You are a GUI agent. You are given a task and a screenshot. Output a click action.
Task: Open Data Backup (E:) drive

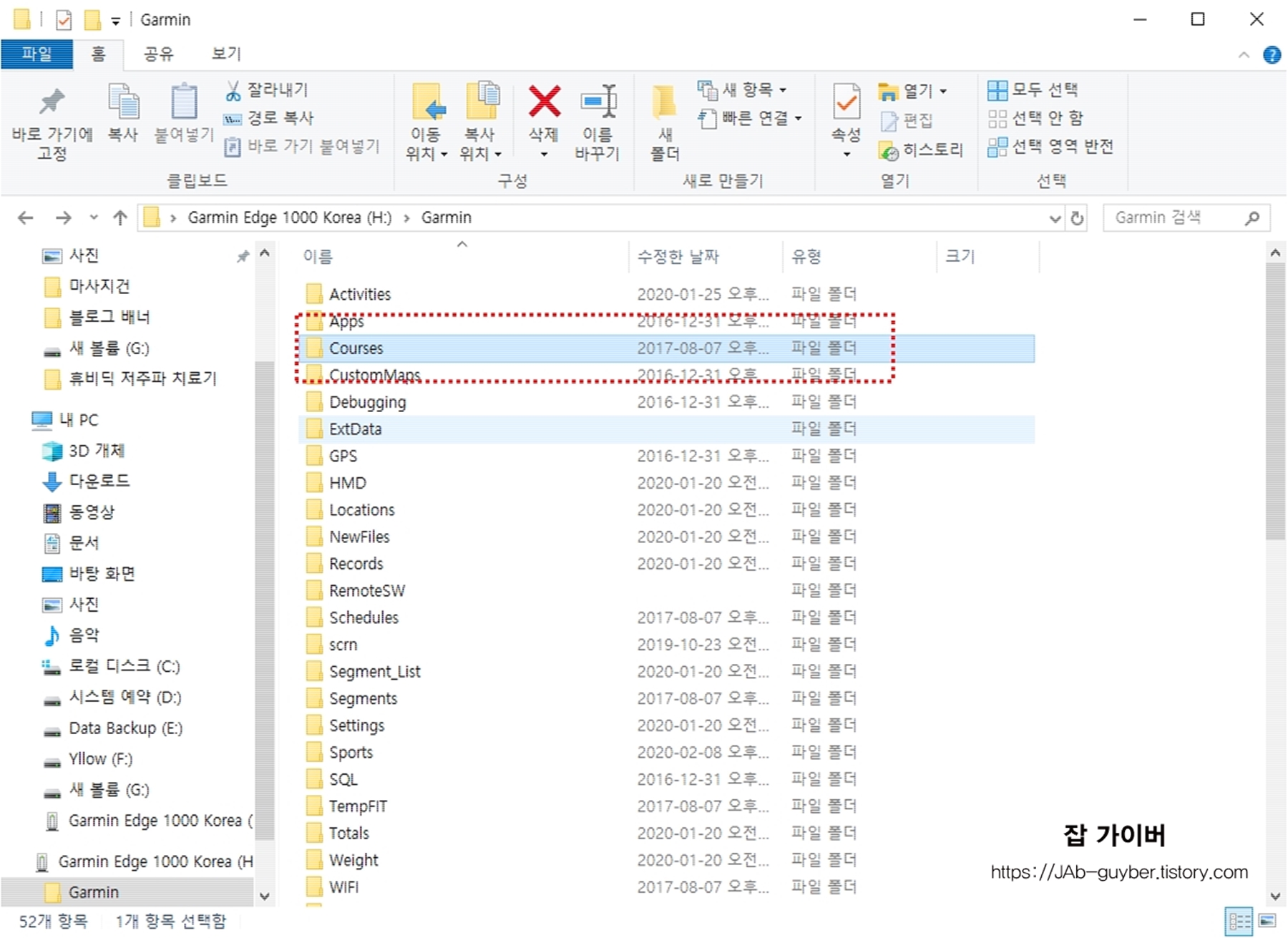(113, 728)
